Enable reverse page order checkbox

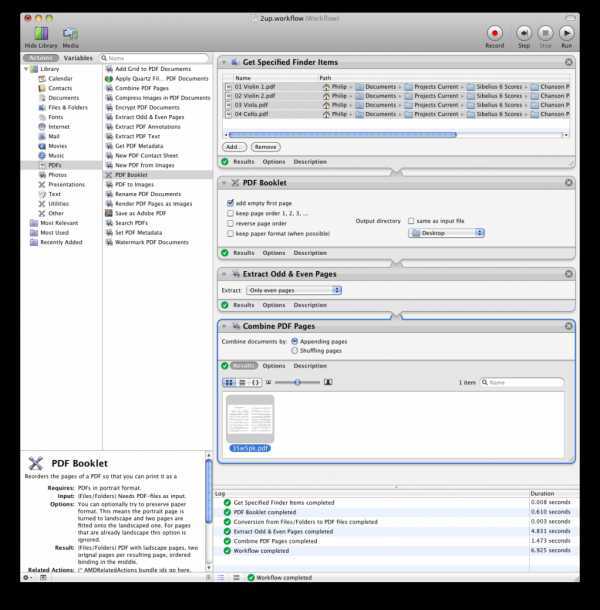click(x=230, y=223)
